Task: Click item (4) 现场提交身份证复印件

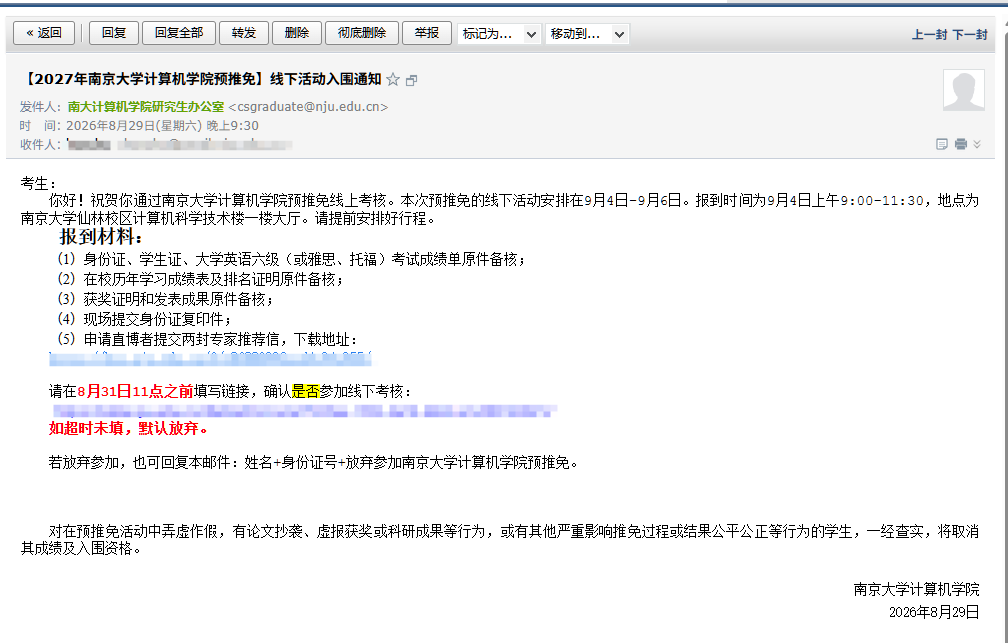Action: coord(145,319)
